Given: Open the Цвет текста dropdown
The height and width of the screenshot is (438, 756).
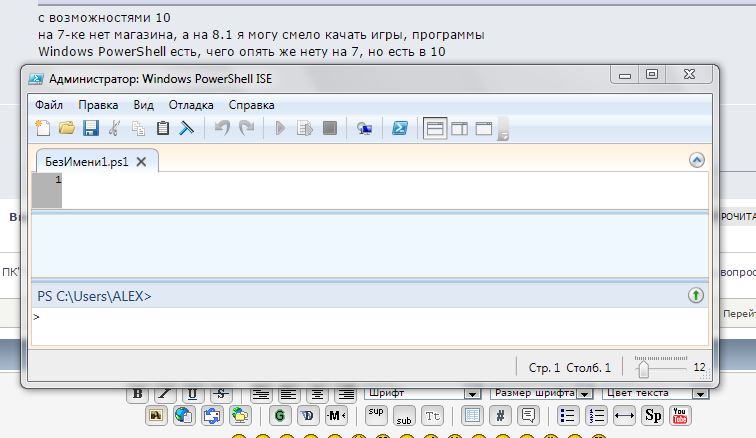Looking at the screenshot, I should click(x=656, y=393).
